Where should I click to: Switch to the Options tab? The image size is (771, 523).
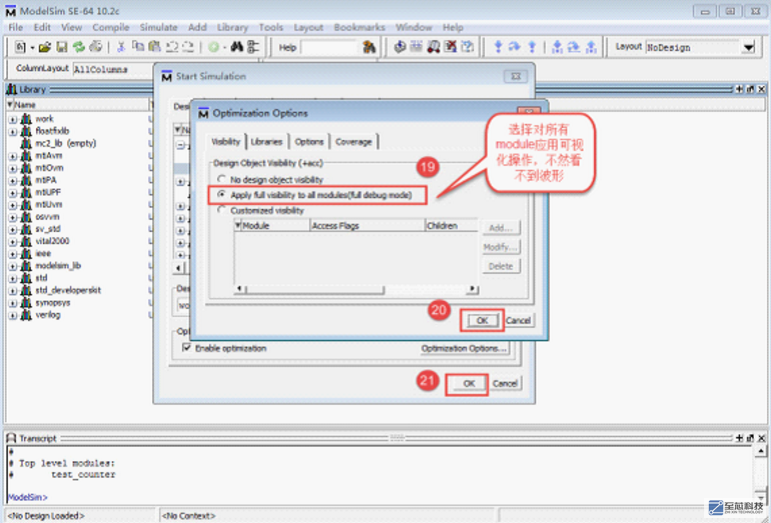(309, 142)
